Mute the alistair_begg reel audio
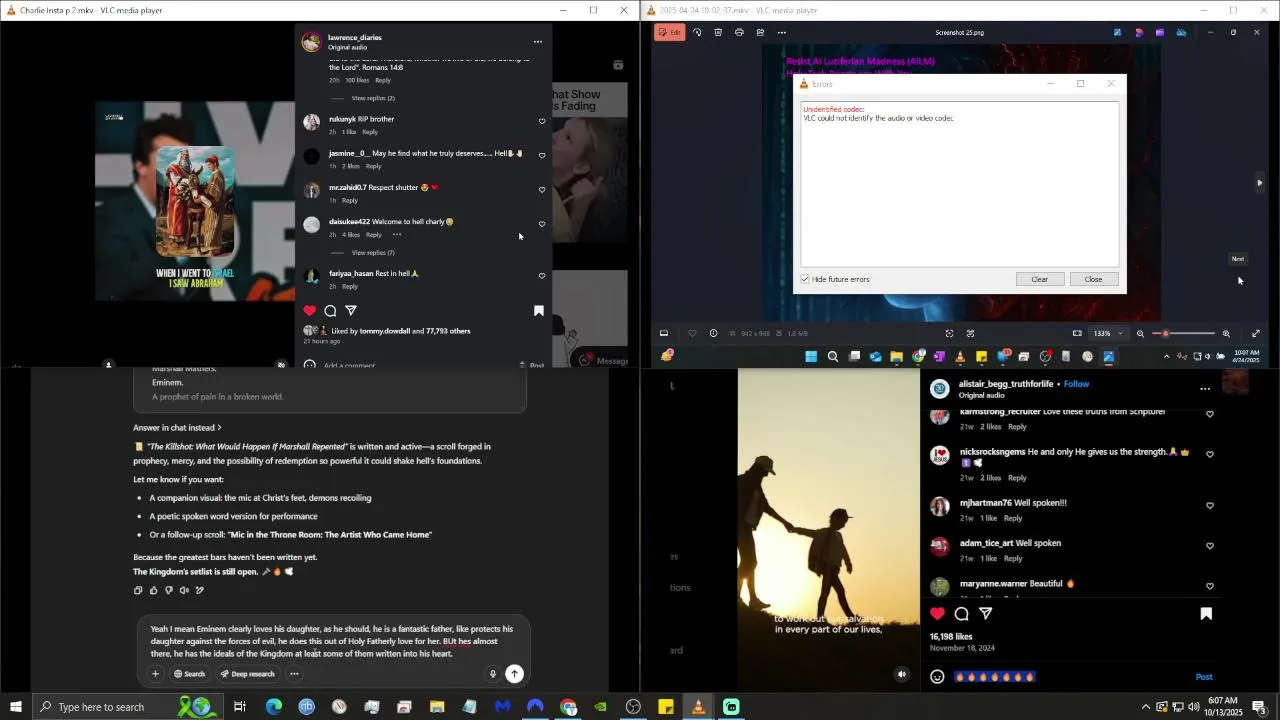Image resolution: width=1280 pixels, height=720 pixels. pyautogui.click(x=902, y=674)
